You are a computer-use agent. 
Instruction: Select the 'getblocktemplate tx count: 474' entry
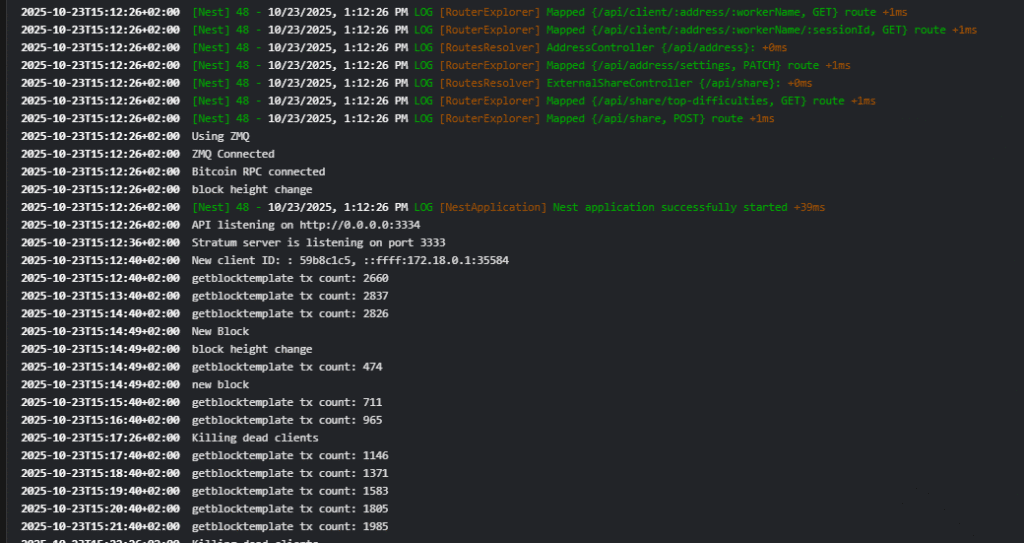[287, 367]
